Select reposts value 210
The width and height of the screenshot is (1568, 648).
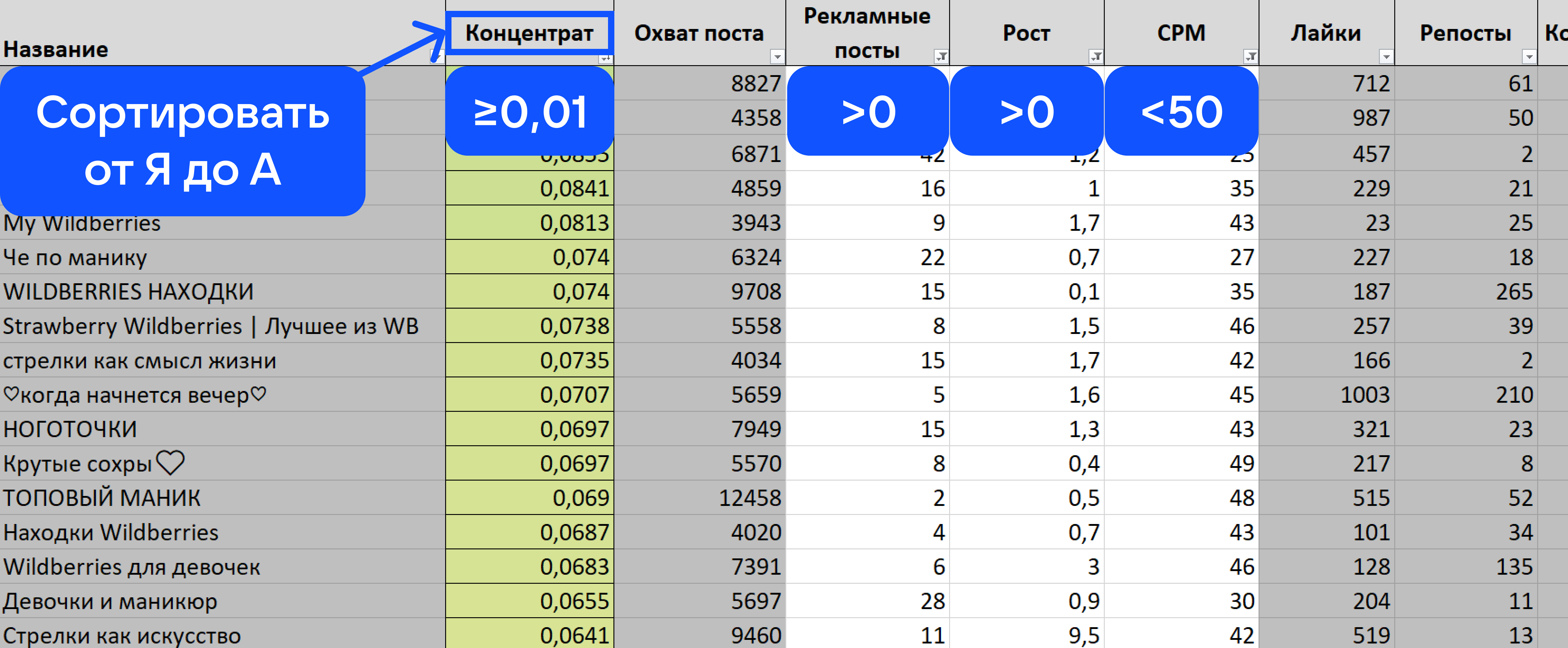tap(1466, 395)
